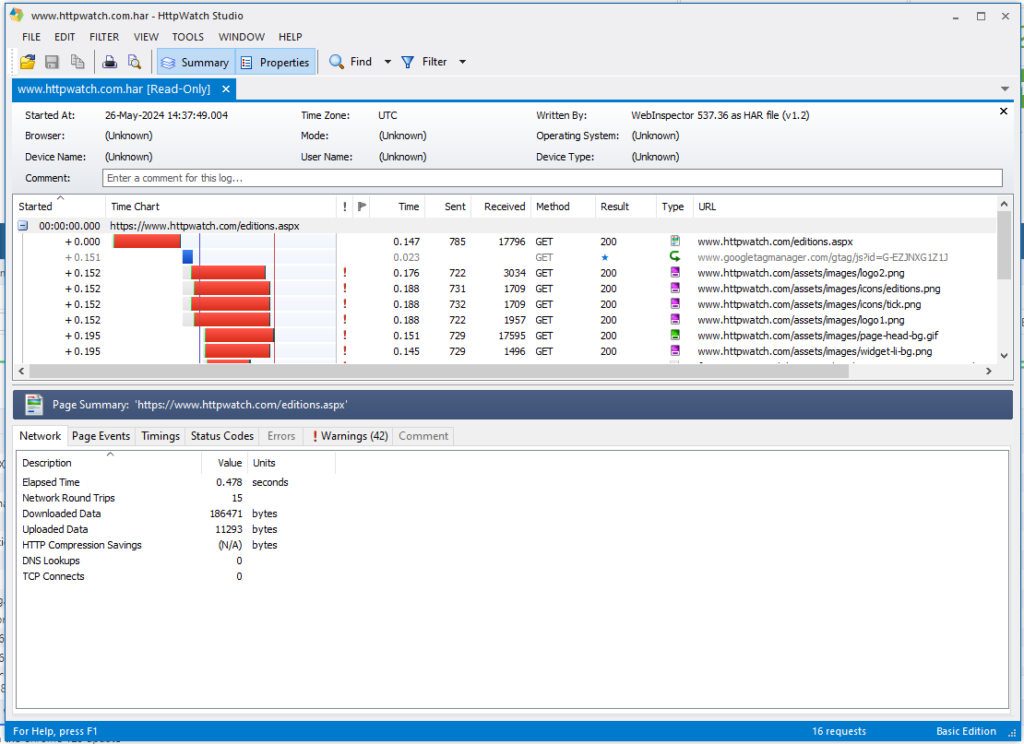Click the request list scroll down arrow
1024x744 pixels.
coord(1004,356)
